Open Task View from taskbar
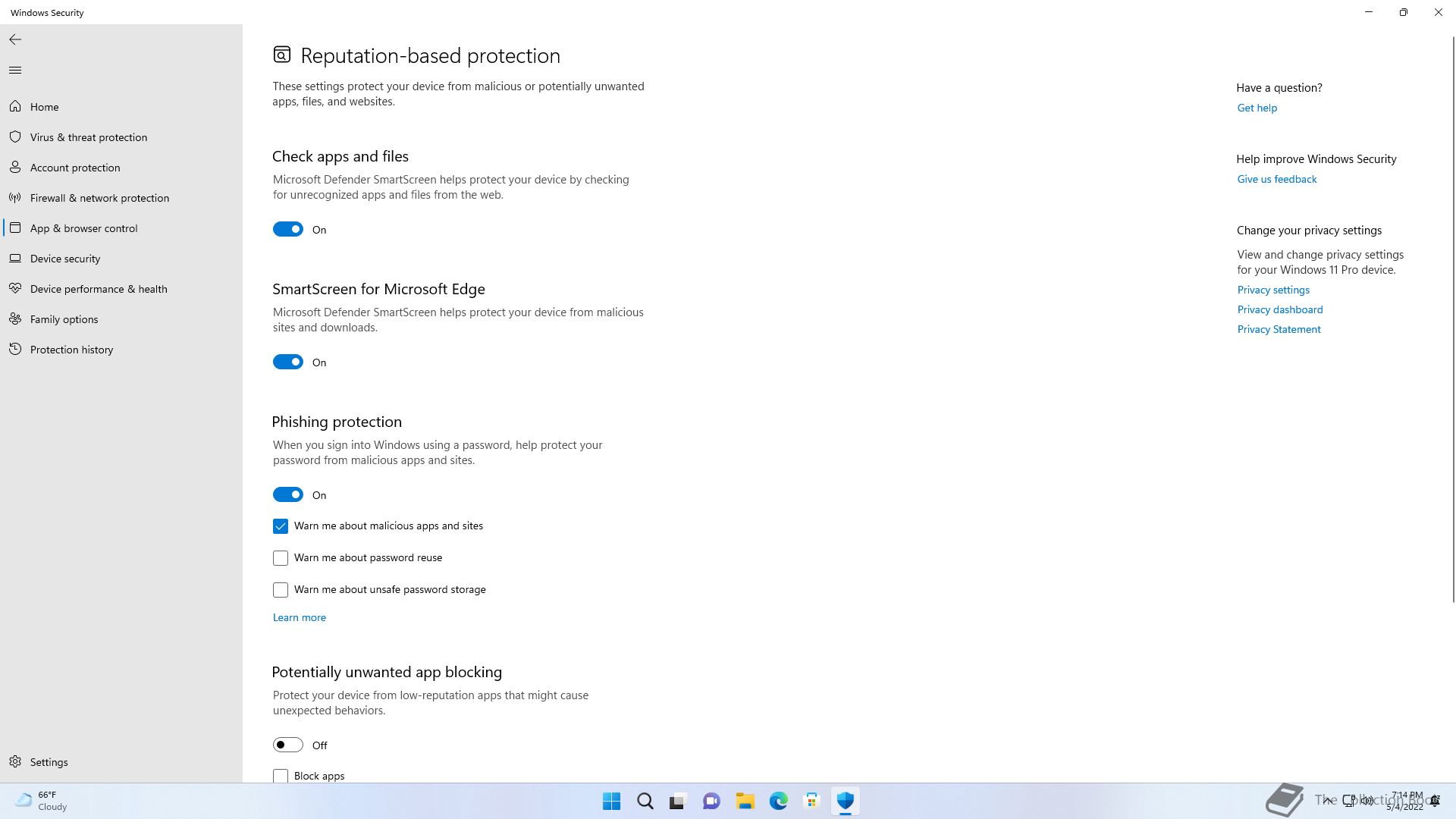The image size is (1456, 819). (x=678, y=801)
